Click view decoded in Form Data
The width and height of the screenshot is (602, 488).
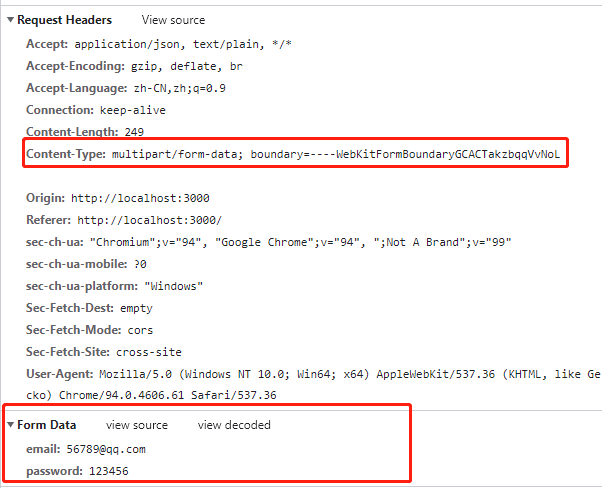pos(234,425)
